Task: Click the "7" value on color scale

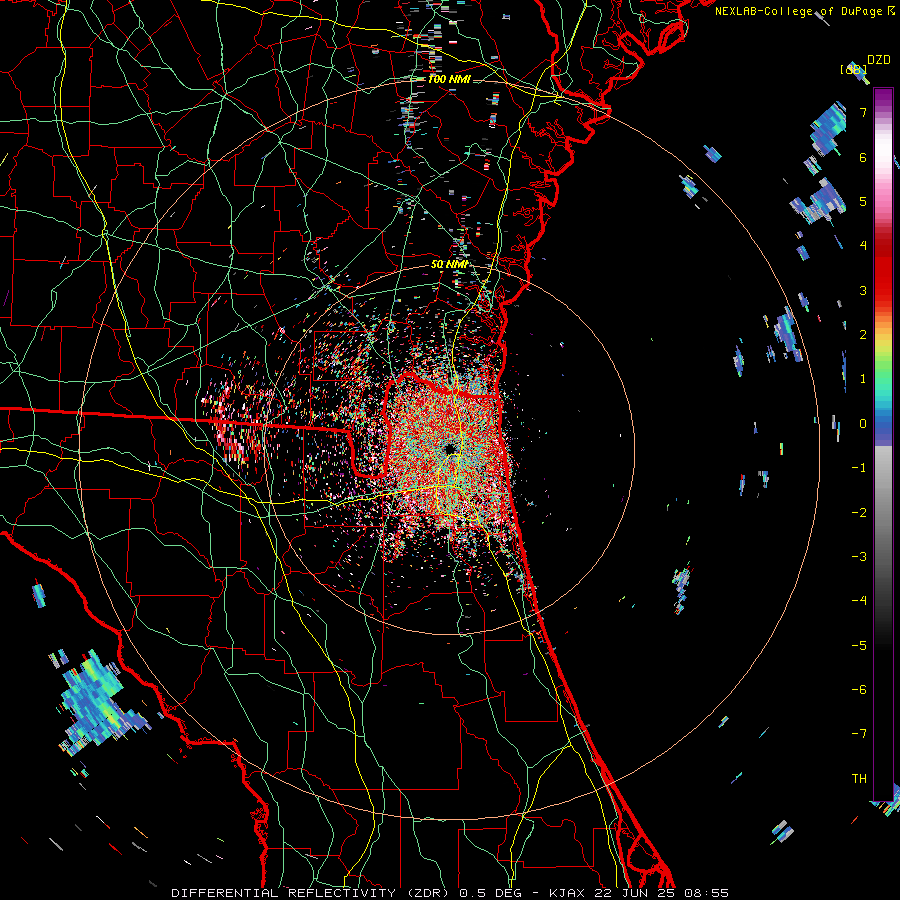Action: click(x=863, y=112)
